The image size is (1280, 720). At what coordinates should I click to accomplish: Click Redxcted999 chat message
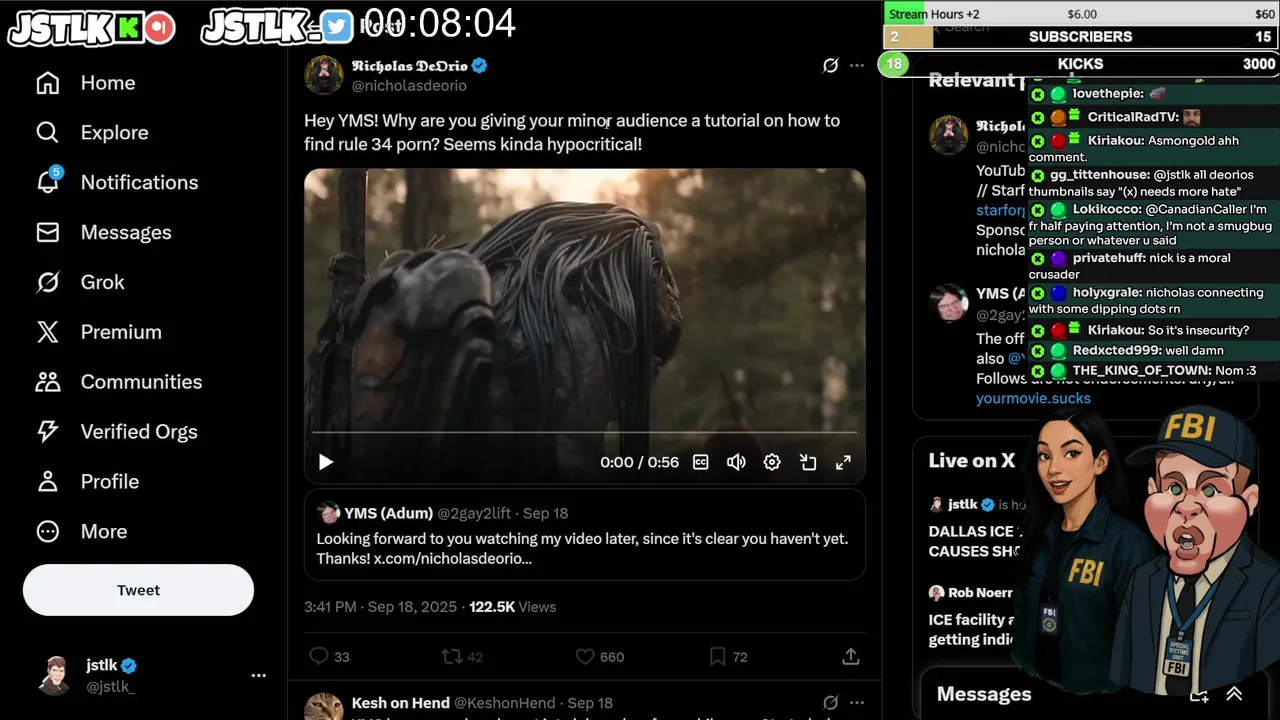[1153, 351]
